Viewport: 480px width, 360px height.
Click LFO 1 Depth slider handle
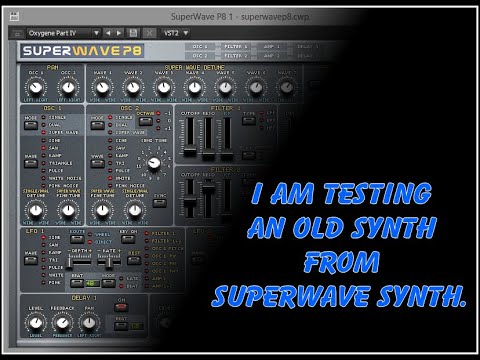(69, 262)
